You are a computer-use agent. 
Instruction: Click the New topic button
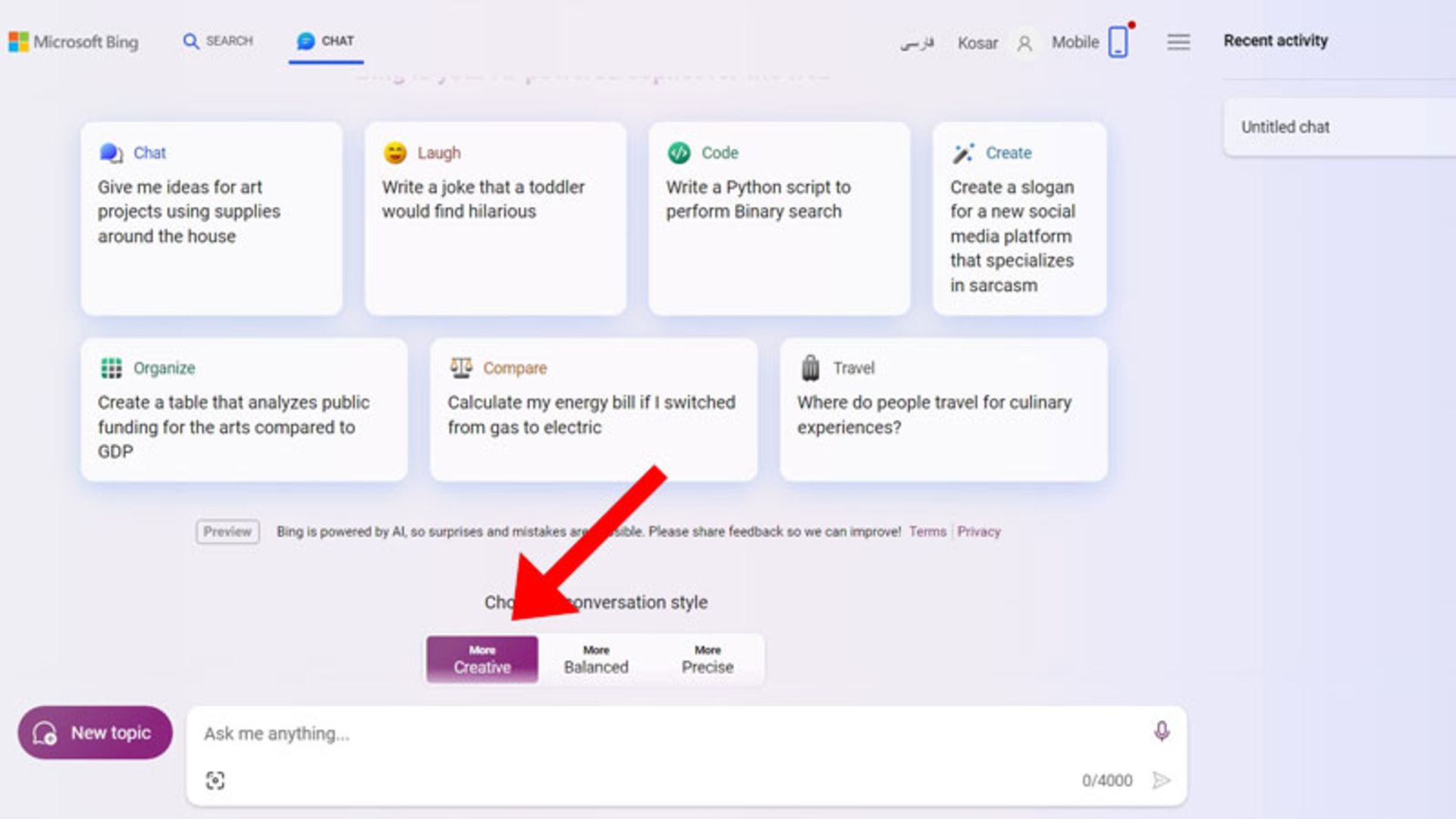tap(96, 733)
